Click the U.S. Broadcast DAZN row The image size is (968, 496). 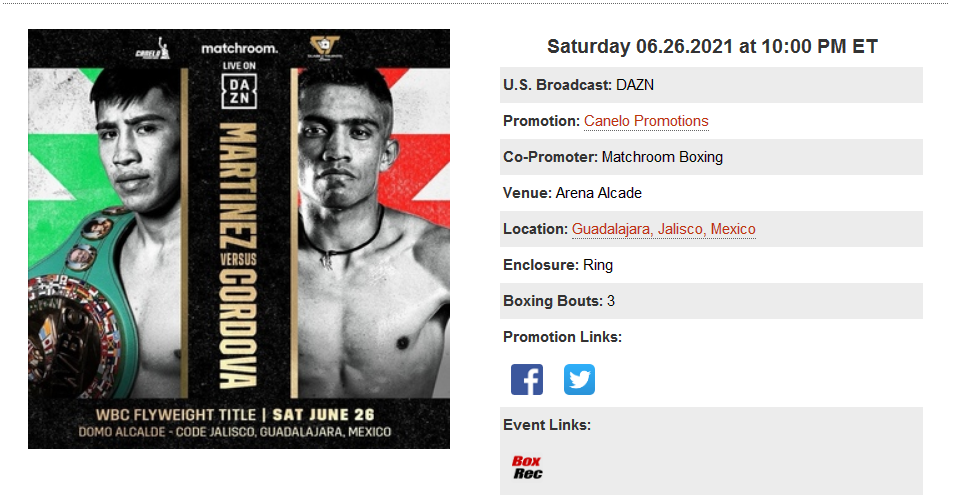711,85
